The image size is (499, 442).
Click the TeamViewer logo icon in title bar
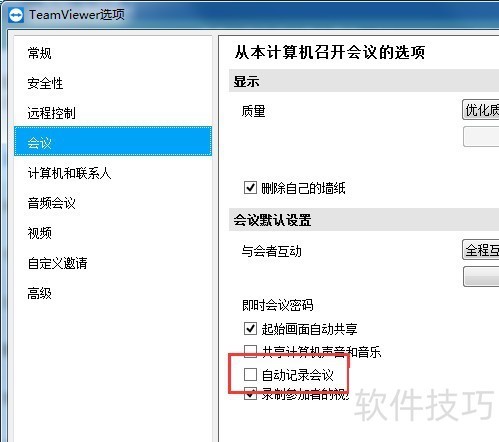16,15
